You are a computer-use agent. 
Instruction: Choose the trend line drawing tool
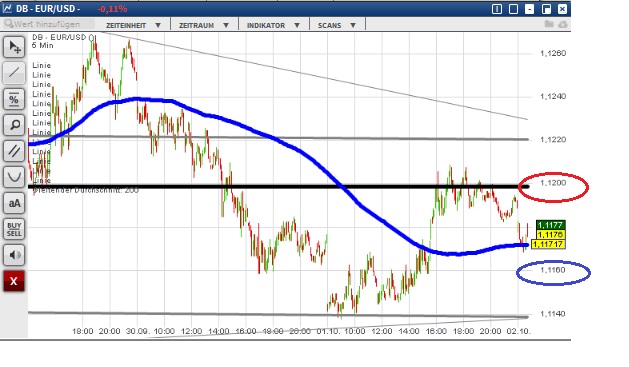pyautogui.click(x=14, y=73)
